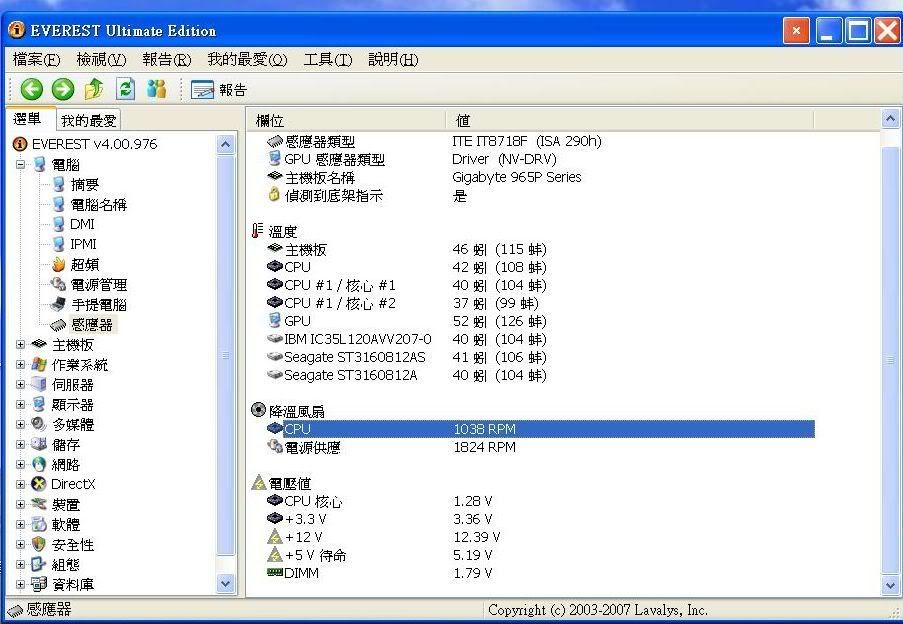This screenshot has width=903, height=624.
Task: Select the highlighted CPU fan row
Action: tap(541, 429)
